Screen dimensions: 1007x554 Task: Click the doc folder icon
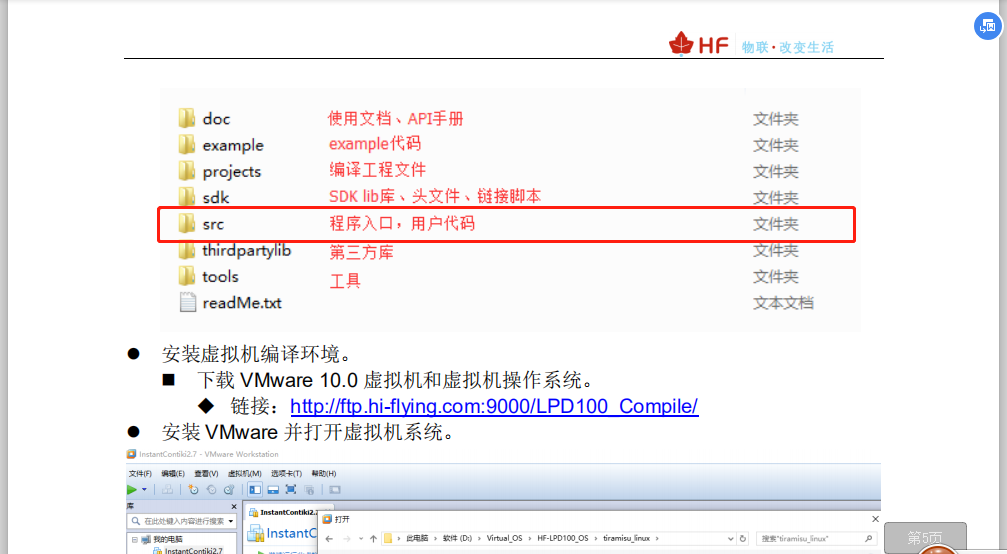(187, 118)
